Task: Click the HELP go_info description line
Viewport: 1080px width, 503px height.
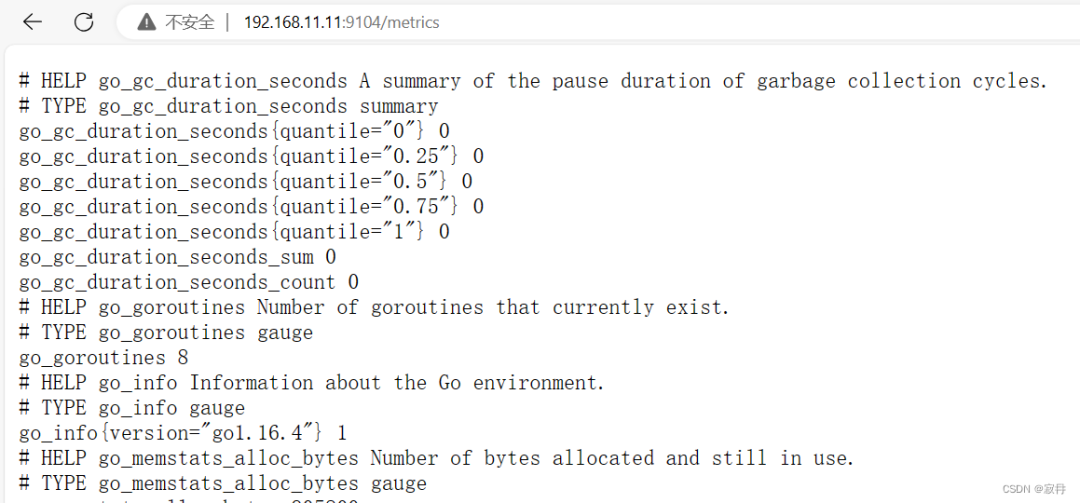Action: (x=312, y=382)
